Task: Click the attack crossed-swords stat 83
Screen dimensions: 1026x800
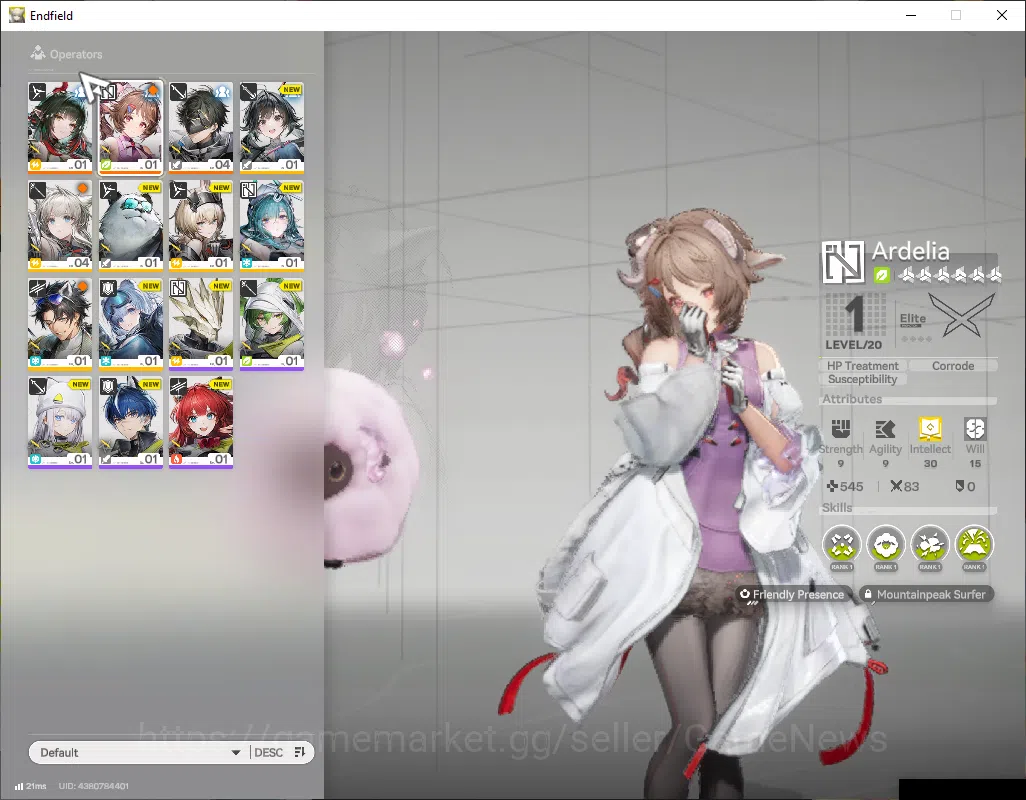Action: [904, 486]
